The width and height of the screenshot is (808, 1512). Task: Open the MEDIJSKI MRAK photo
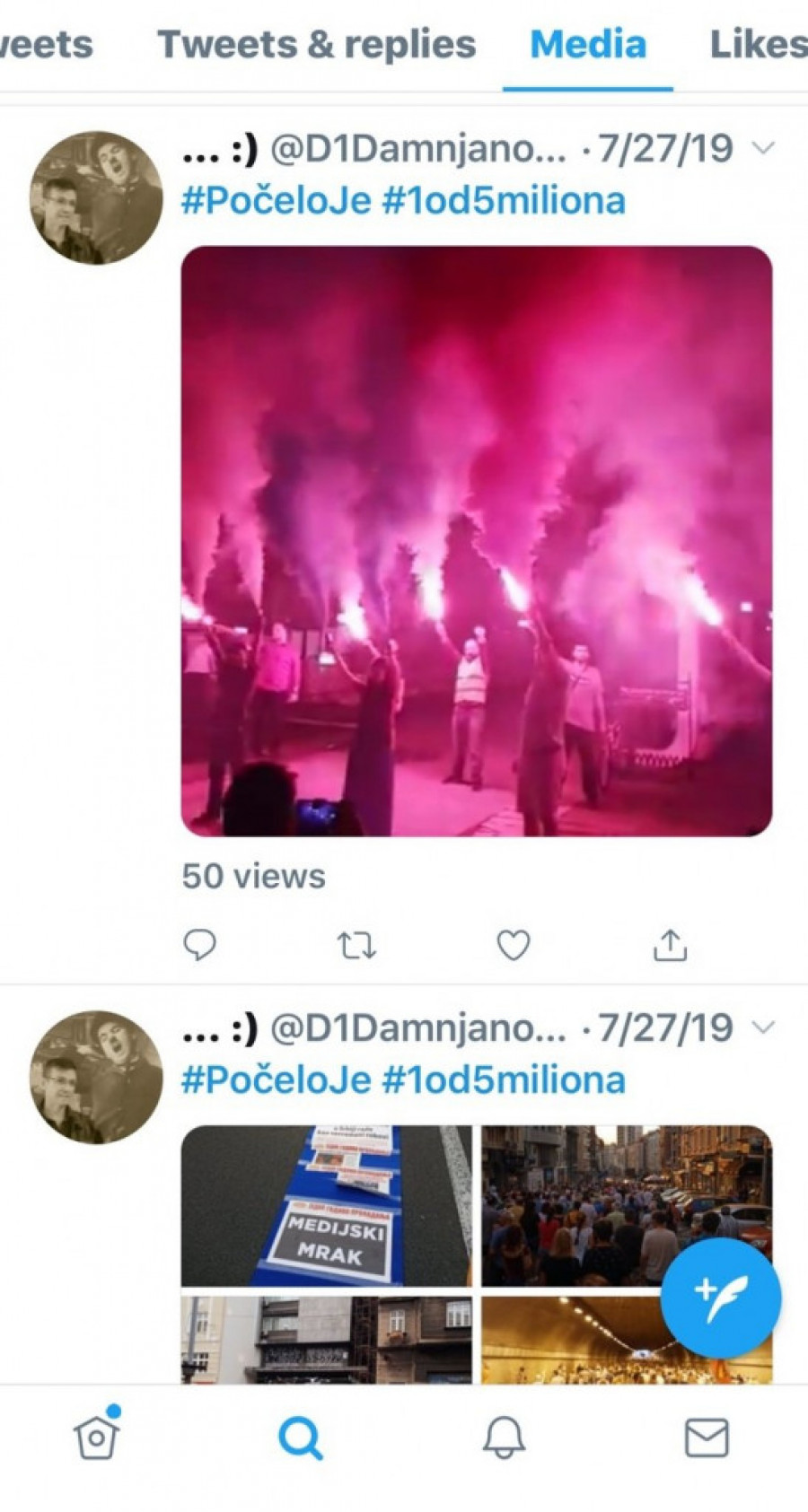pyautogui.click(x=326, y=1205)
